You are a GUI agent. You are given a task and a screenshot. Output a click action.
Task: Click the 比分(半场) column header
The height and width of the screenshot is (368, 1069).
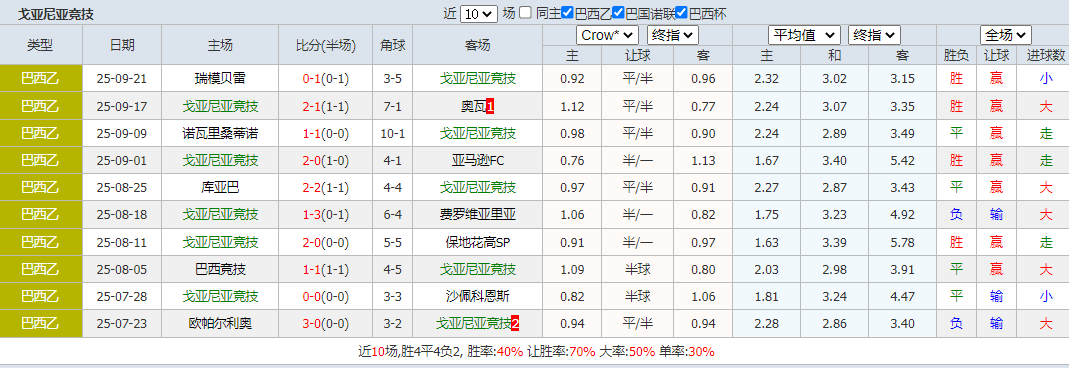click(x=326, y=45)
